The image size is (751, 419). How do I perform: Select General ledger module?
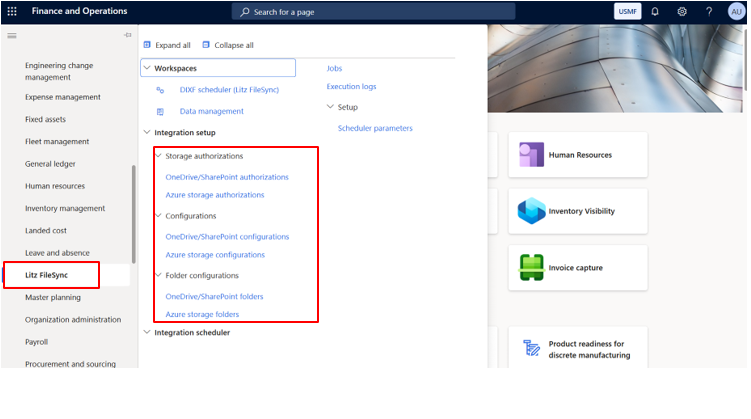tap(50, 164)
